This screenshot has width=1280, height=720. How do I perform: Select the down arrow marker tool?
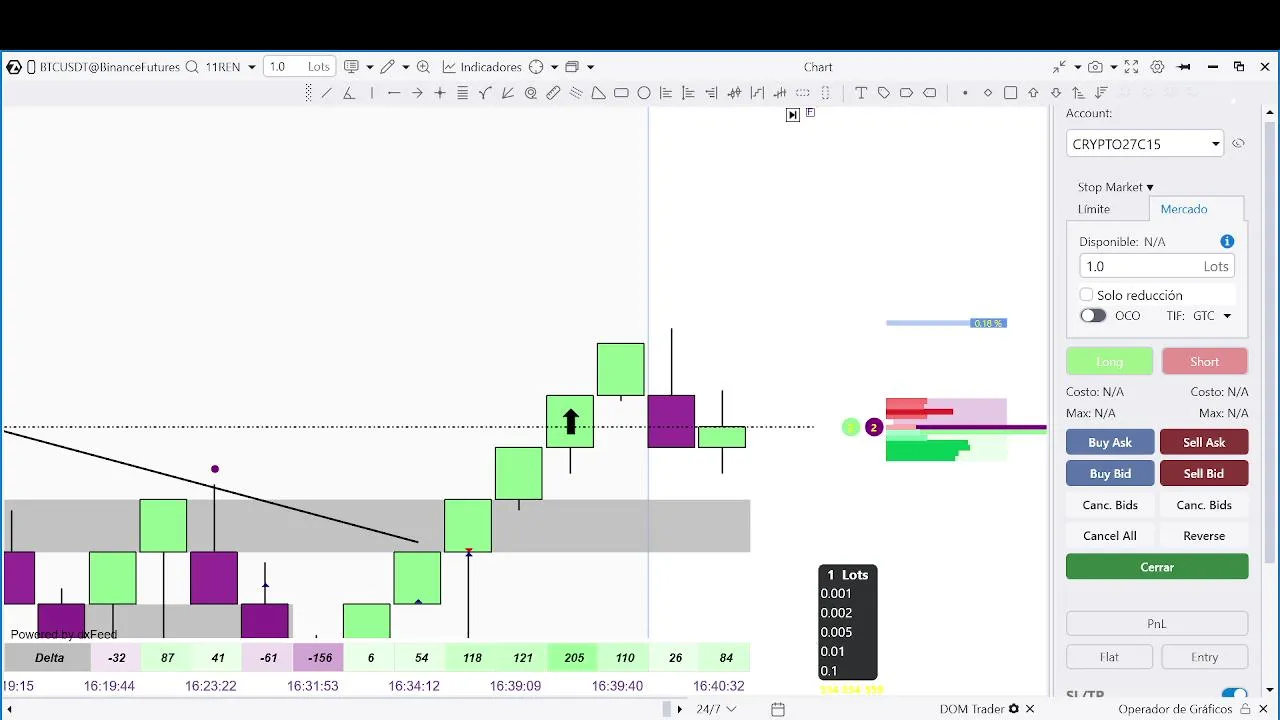pos(1056,93)
